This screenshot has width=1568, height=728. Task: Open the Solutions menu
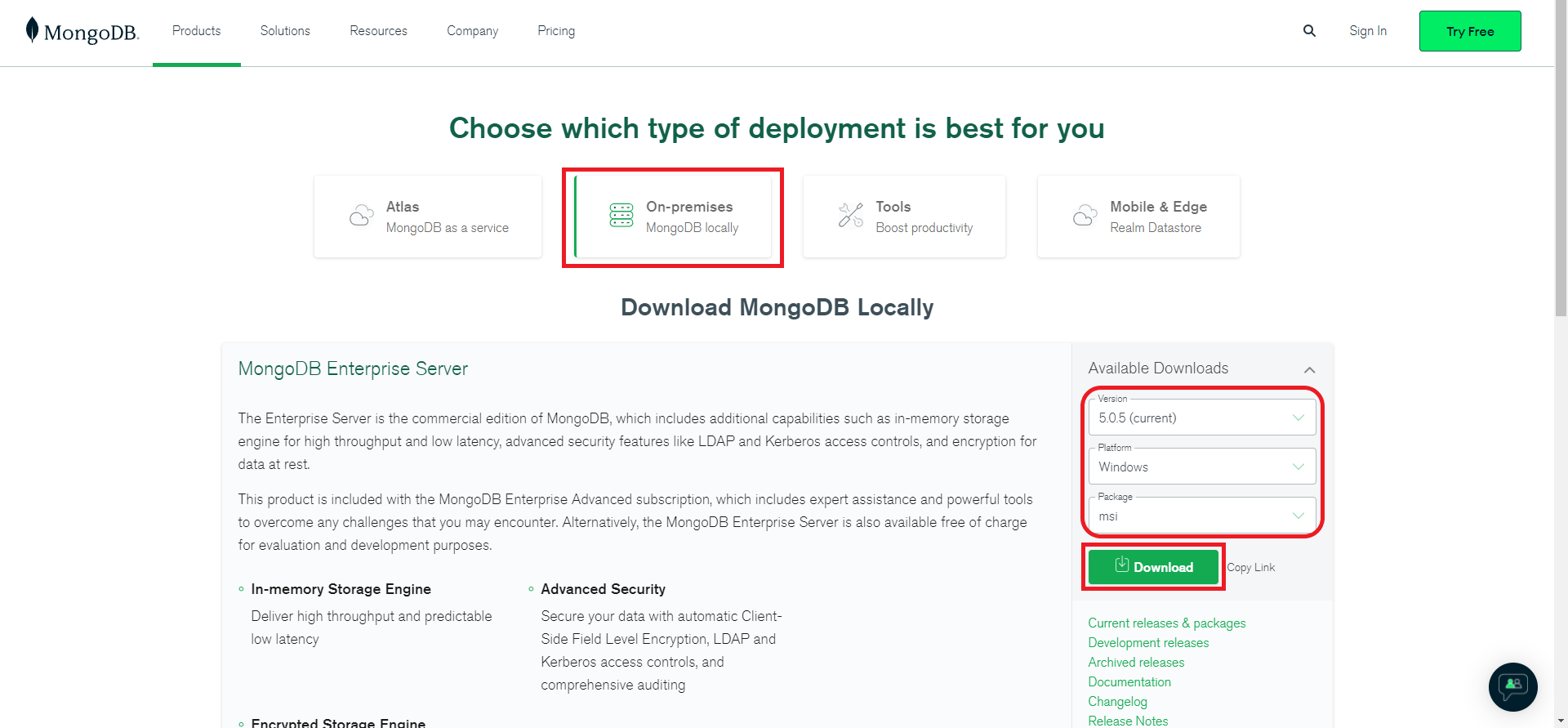click(x=285, y=31)
